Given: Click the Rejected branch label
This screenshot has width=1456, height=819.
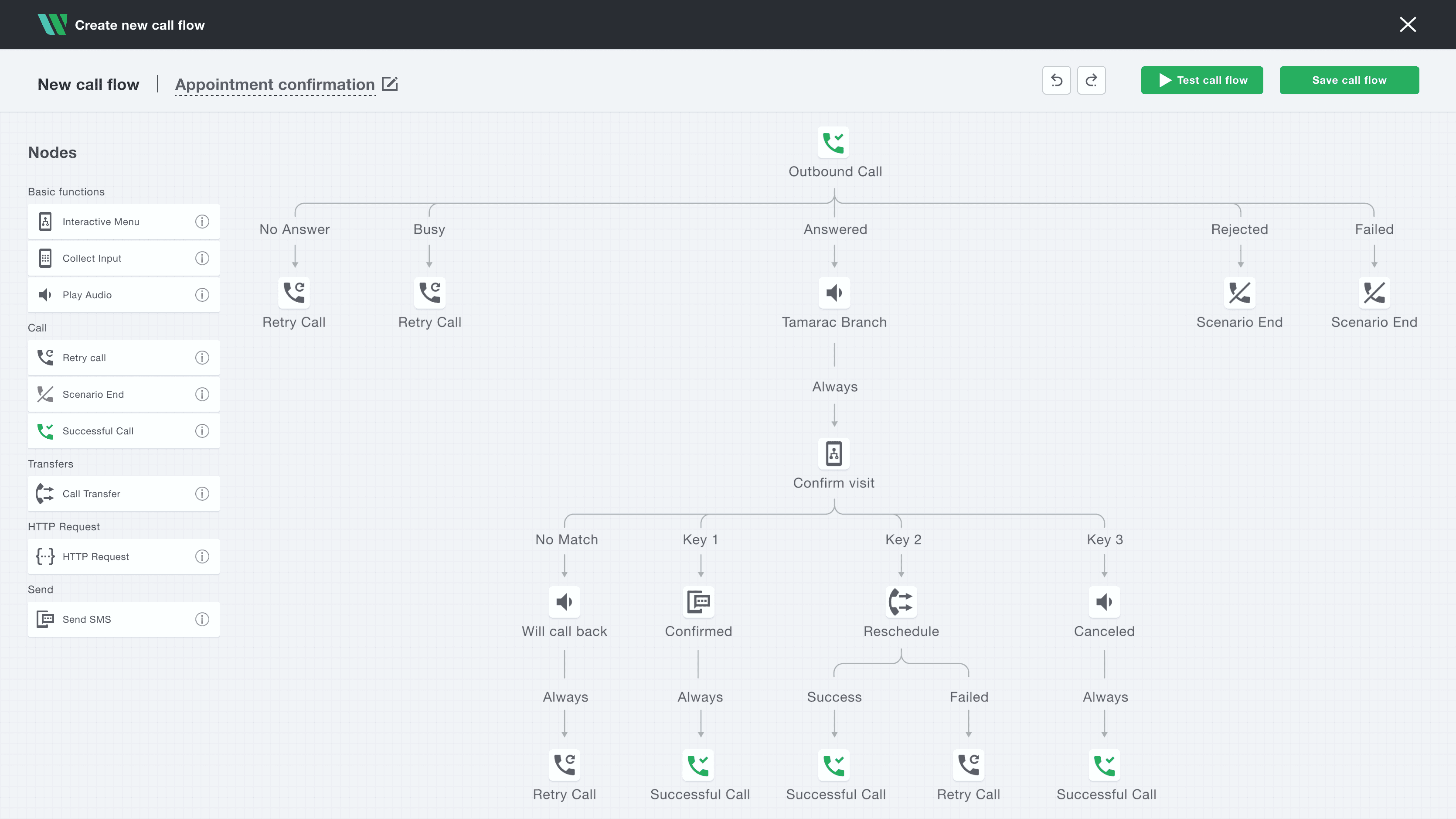Looking at the screenshot, I should [1239, 230].
